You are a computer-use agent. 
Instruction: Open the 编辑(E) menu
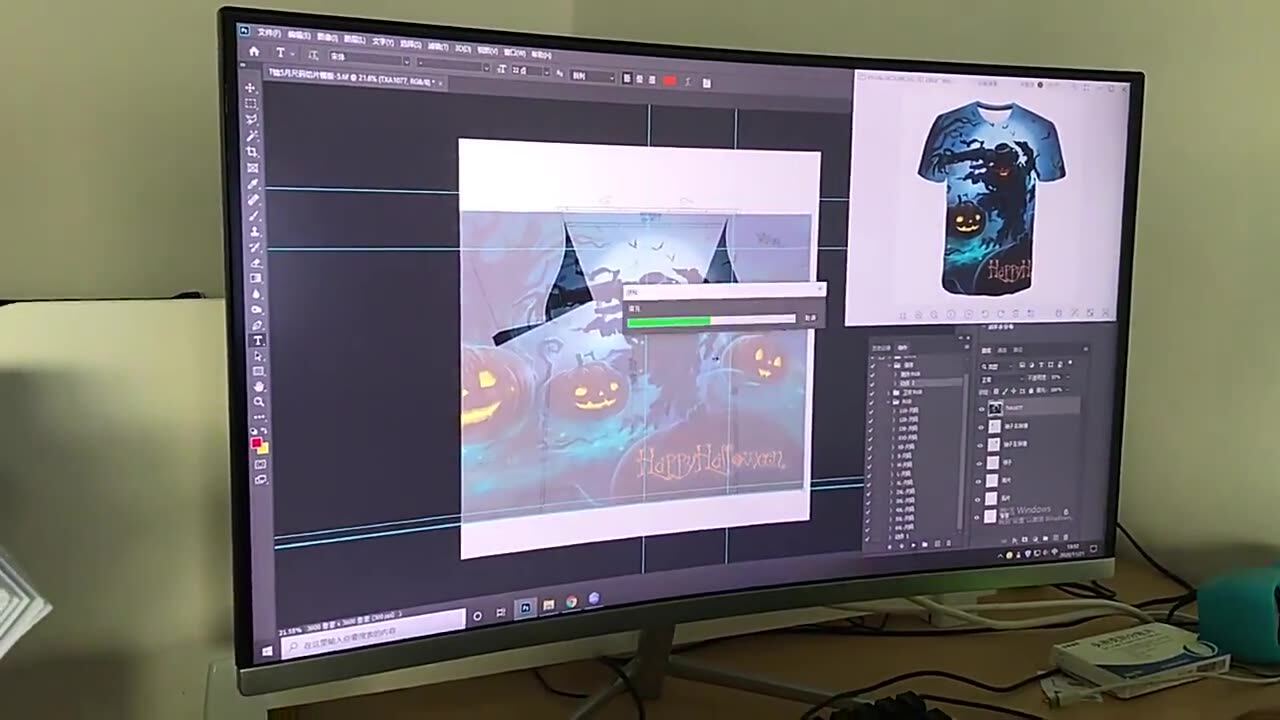[299, 35]
